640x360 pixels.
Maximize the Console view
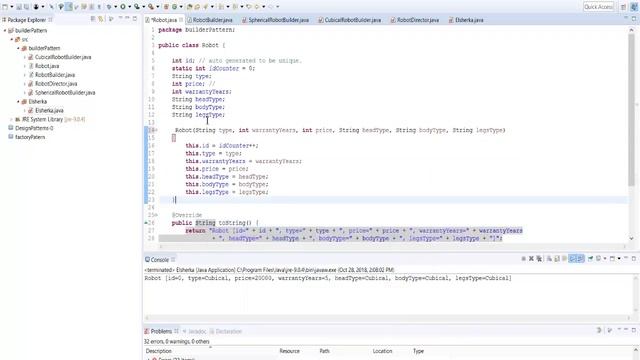point(634,258)
